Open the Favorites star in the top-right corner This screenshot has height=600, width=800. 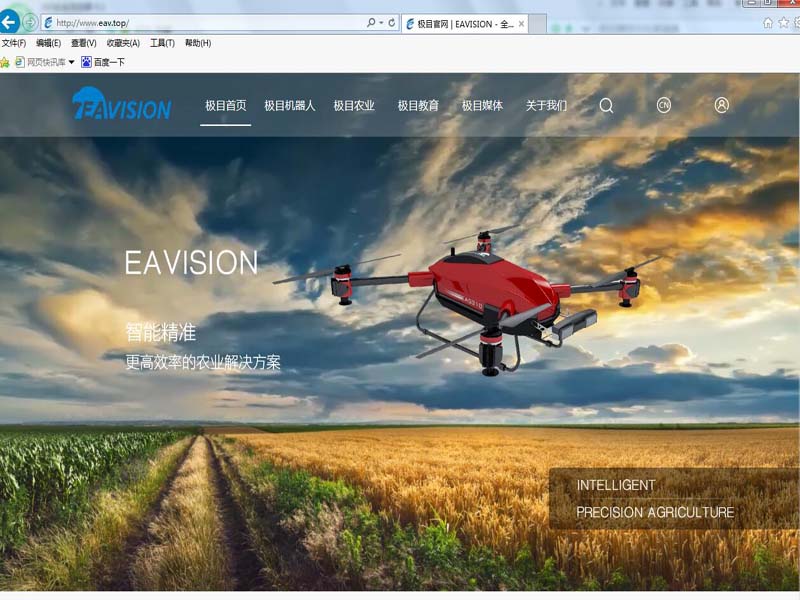pyautogui.click(x=784, y=23)
